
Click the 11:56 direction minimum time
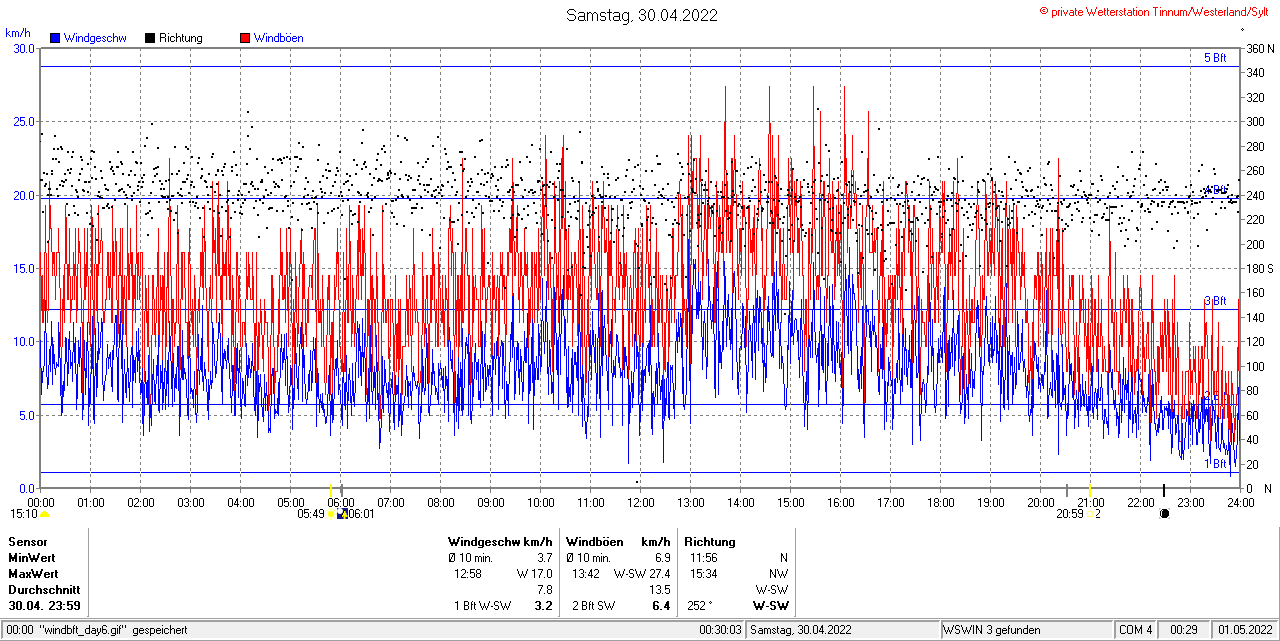703,557
